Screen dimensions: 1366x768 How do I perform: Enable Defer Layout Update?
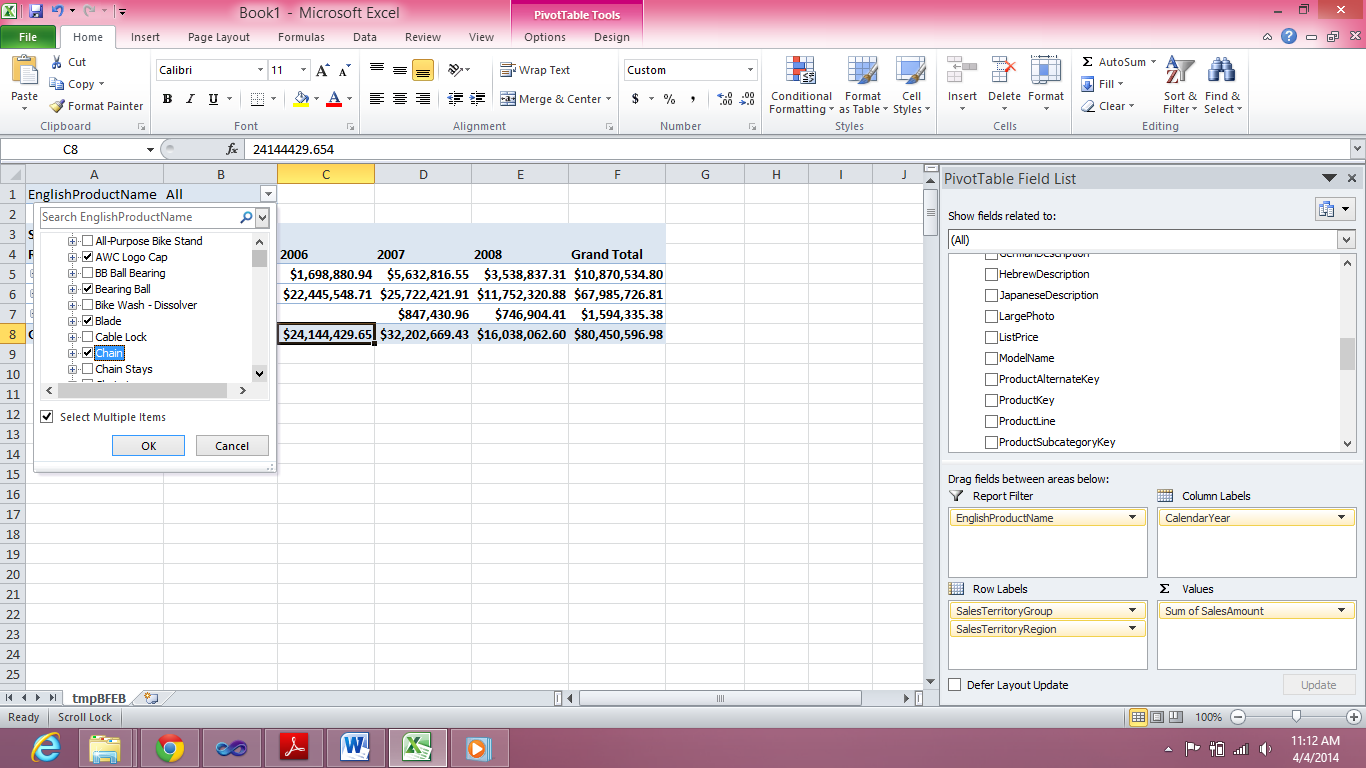point(954,685)
